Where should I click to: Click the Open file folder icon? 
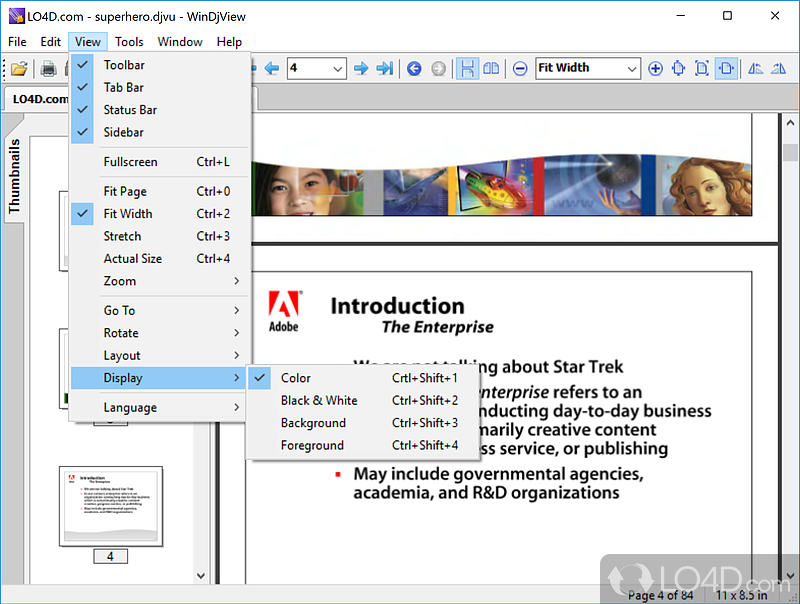pos(19,68)
